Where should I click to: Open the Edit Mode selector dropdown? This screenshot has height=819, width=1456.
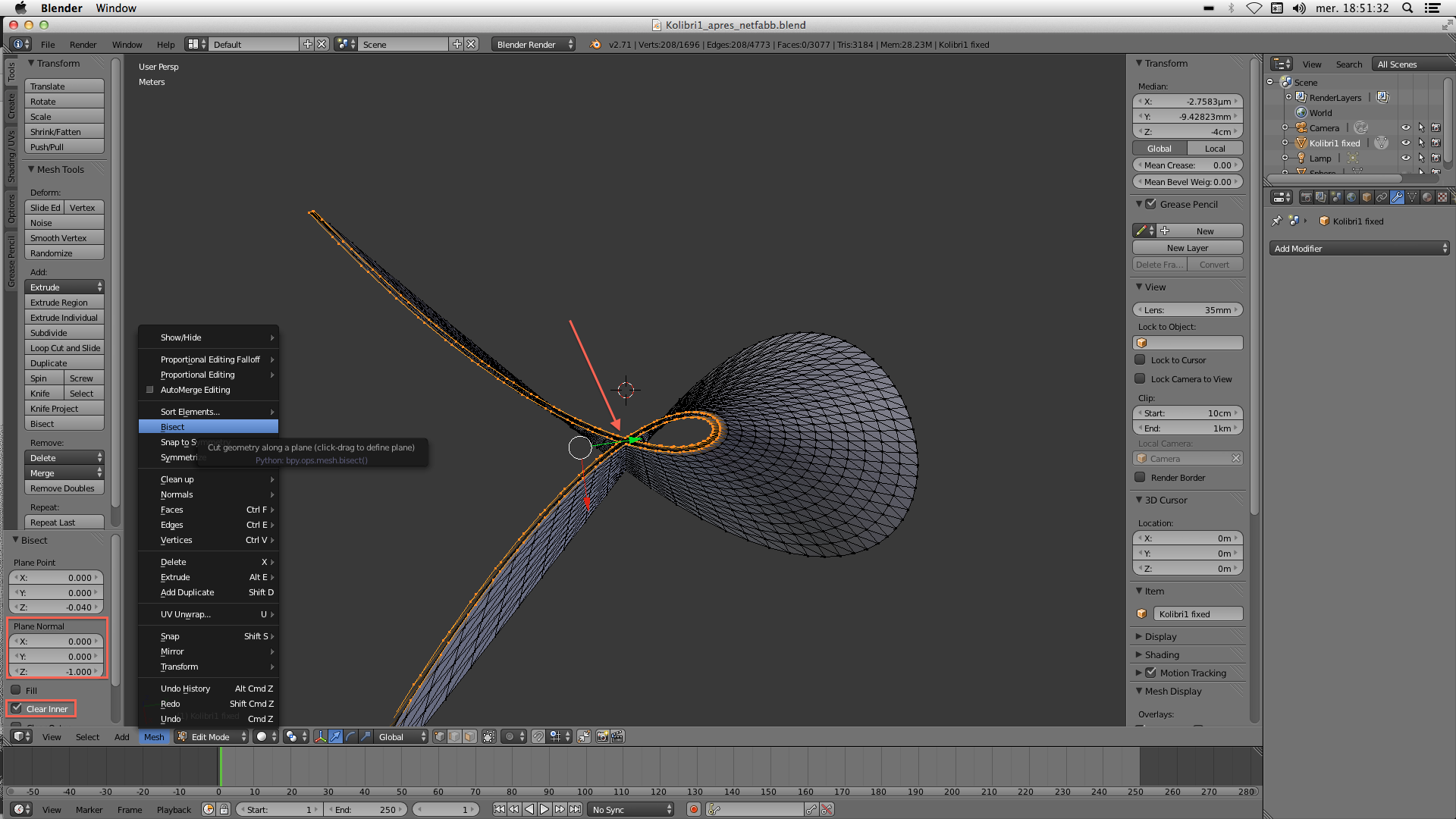212,736
